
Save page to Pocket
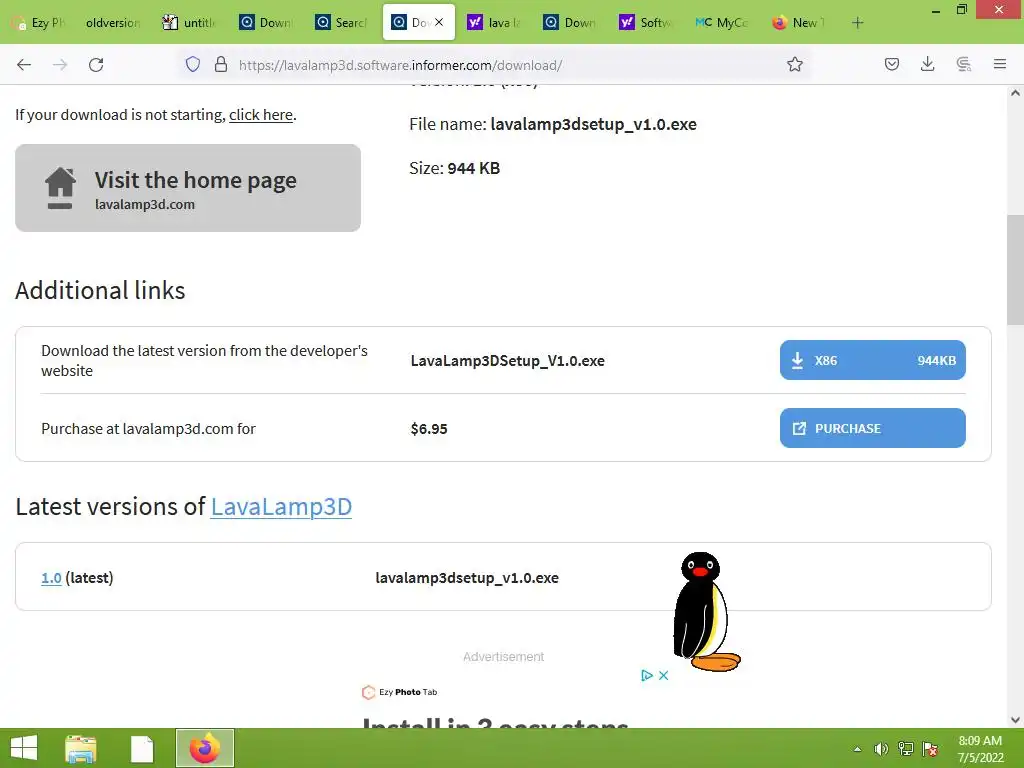[x=891, y=64]
